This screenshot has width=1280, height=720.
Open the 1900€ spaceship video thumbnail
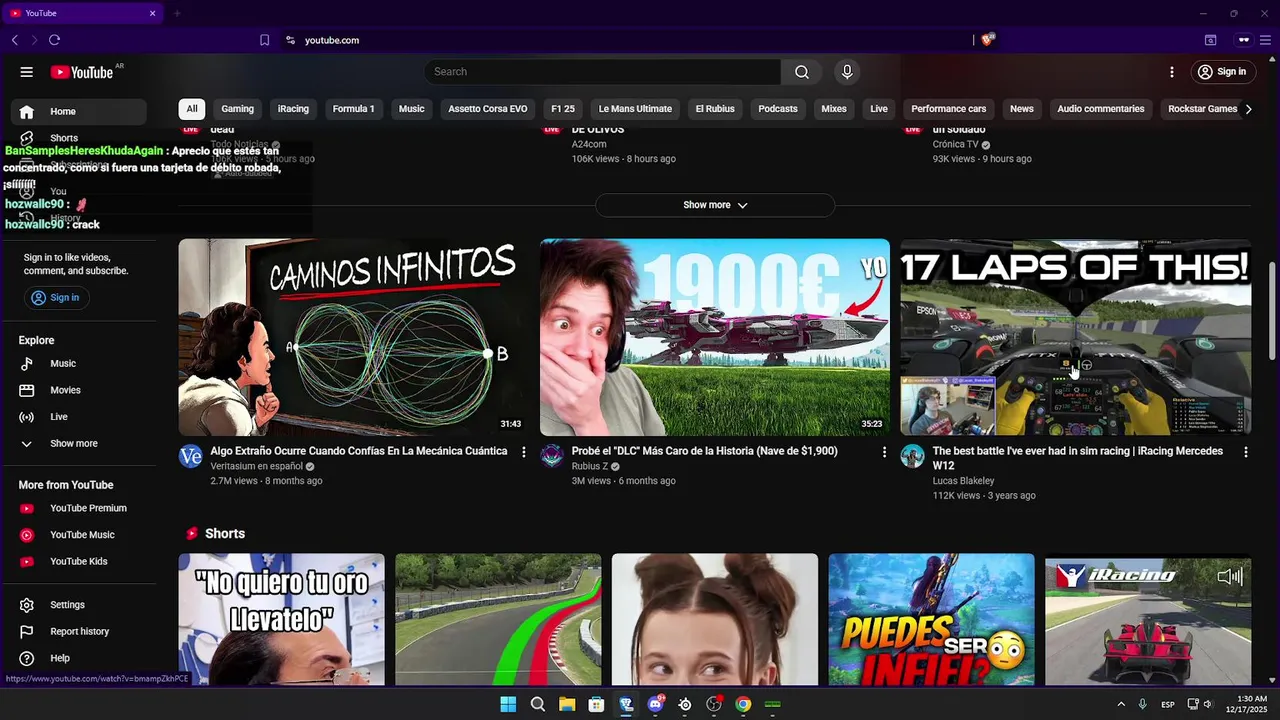[715, 337]
